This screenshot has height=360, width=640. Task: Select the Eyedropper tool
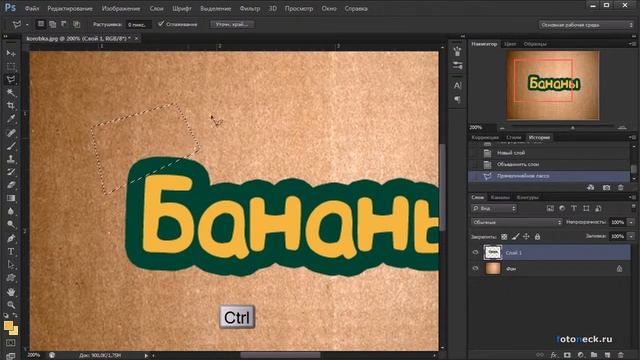pyautogui.click(x=11, y=119)
